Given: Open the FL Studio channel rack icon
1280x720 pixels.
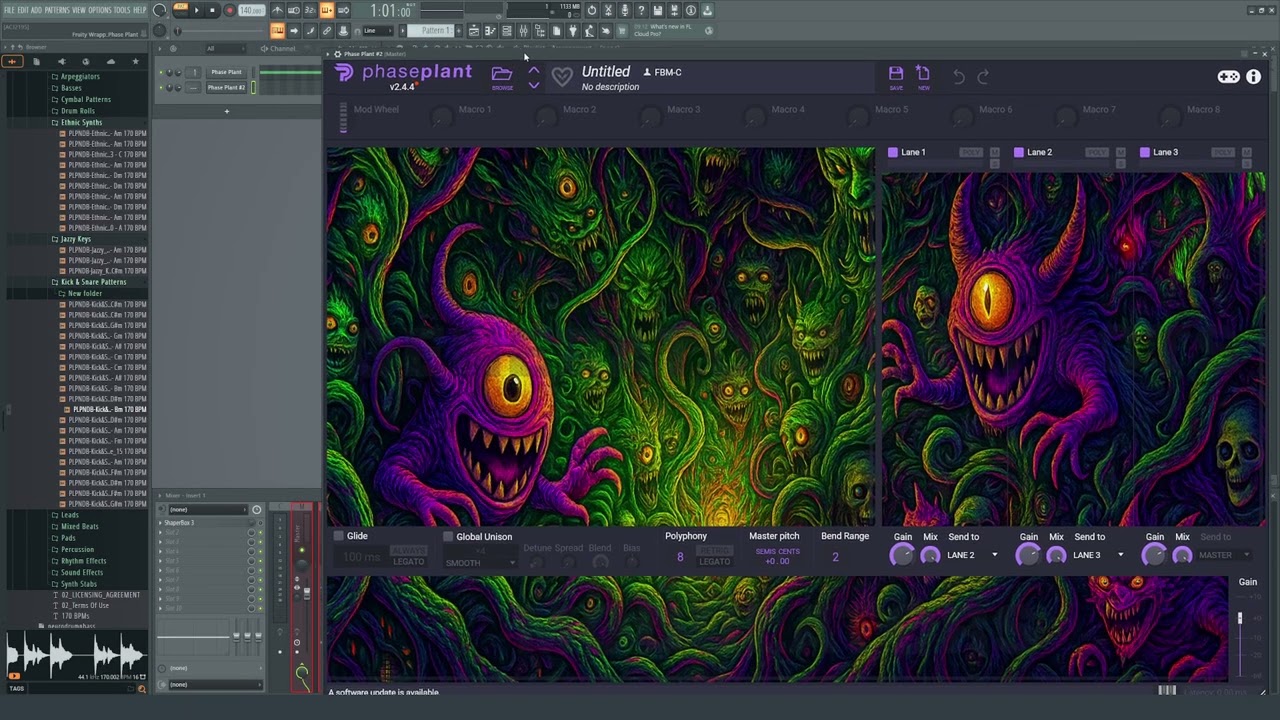Looking at the screenshot, I should [x=506, y=31].
